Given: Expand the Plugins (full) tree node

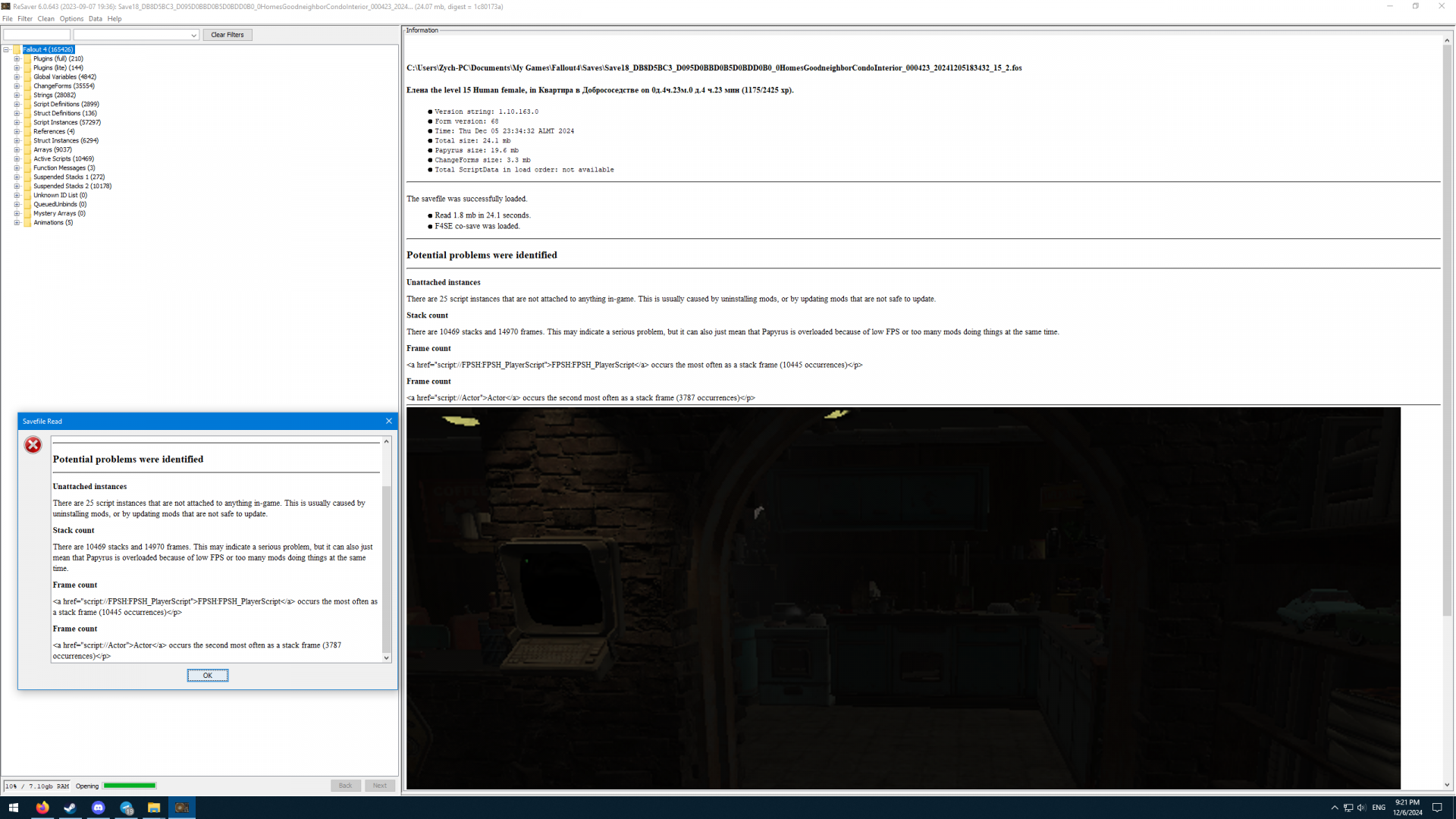Looking at the screenshot, I should pos(17,59).
